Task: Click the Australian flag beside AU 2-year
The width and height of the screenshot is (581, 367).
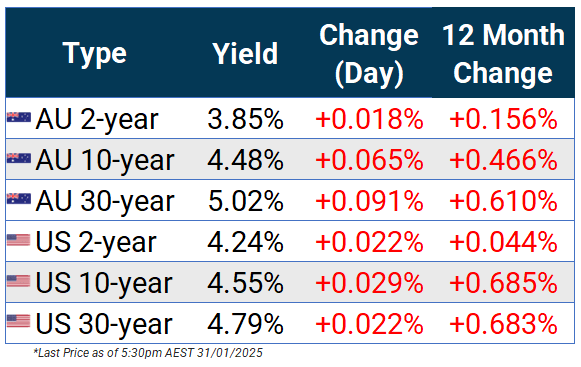Action: click(x=19, y=117)
